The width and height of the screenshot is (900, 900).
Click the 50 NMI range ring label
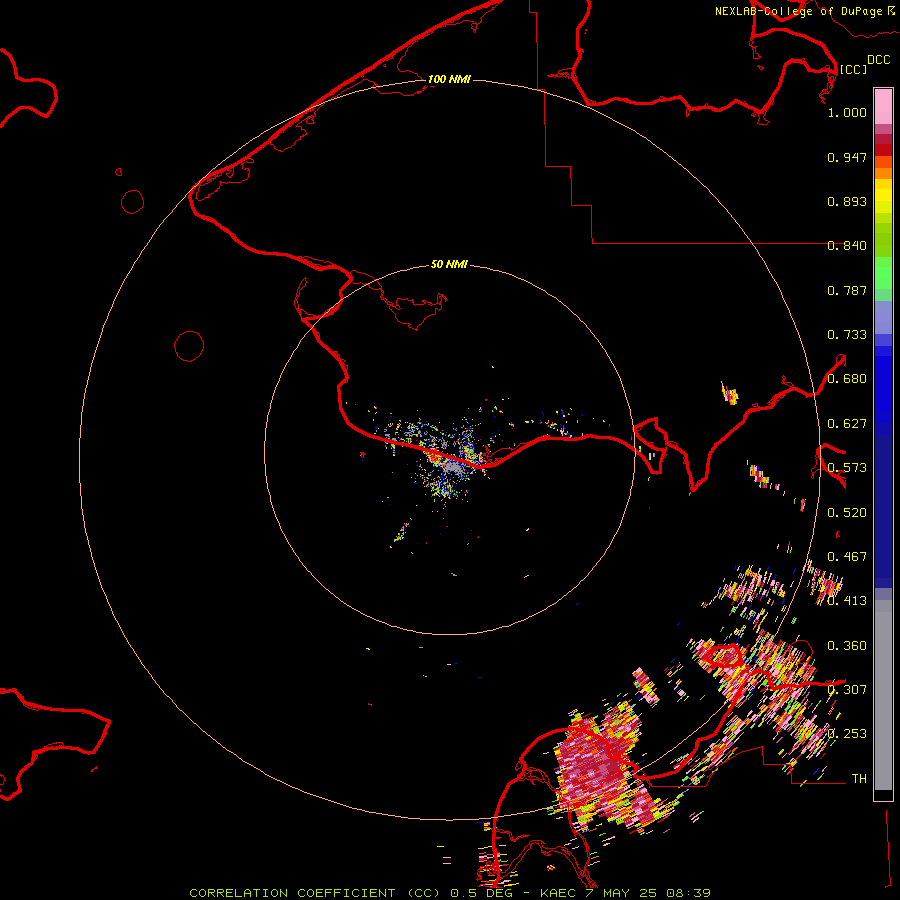pyautogui.click(x=449, y=264)
